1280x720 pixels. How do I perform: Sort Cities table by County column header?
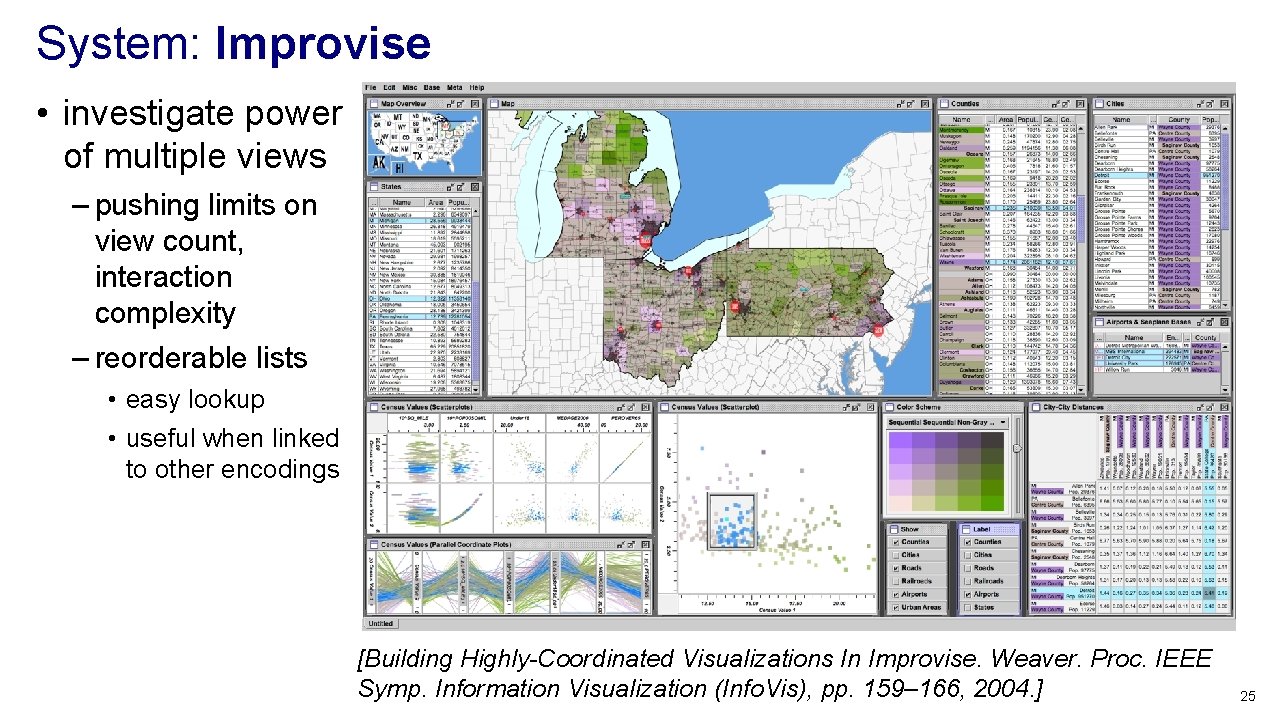(1179, 119)
